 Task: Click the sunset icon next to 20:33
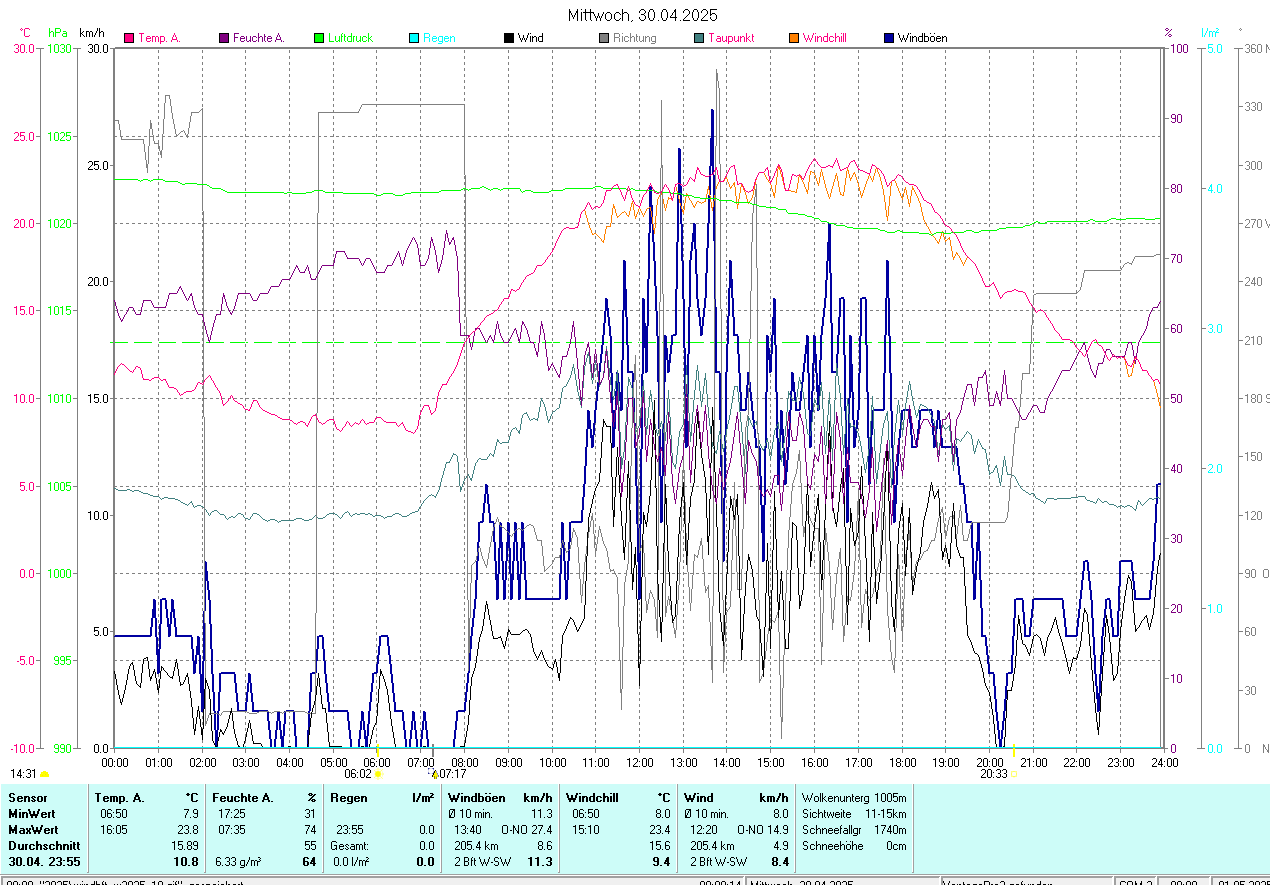point(1015,774)
